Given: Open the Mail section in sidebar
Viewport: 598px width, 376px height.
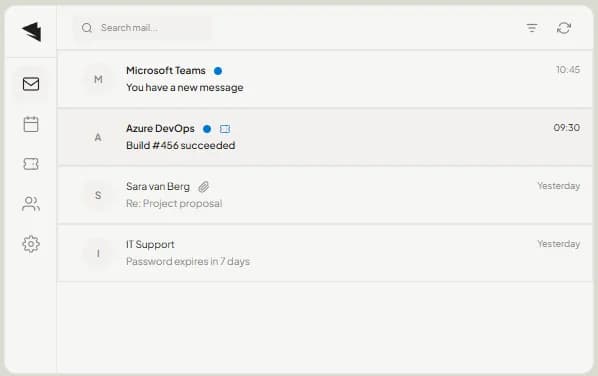Looking at the screenshot, I should (31, 84).
